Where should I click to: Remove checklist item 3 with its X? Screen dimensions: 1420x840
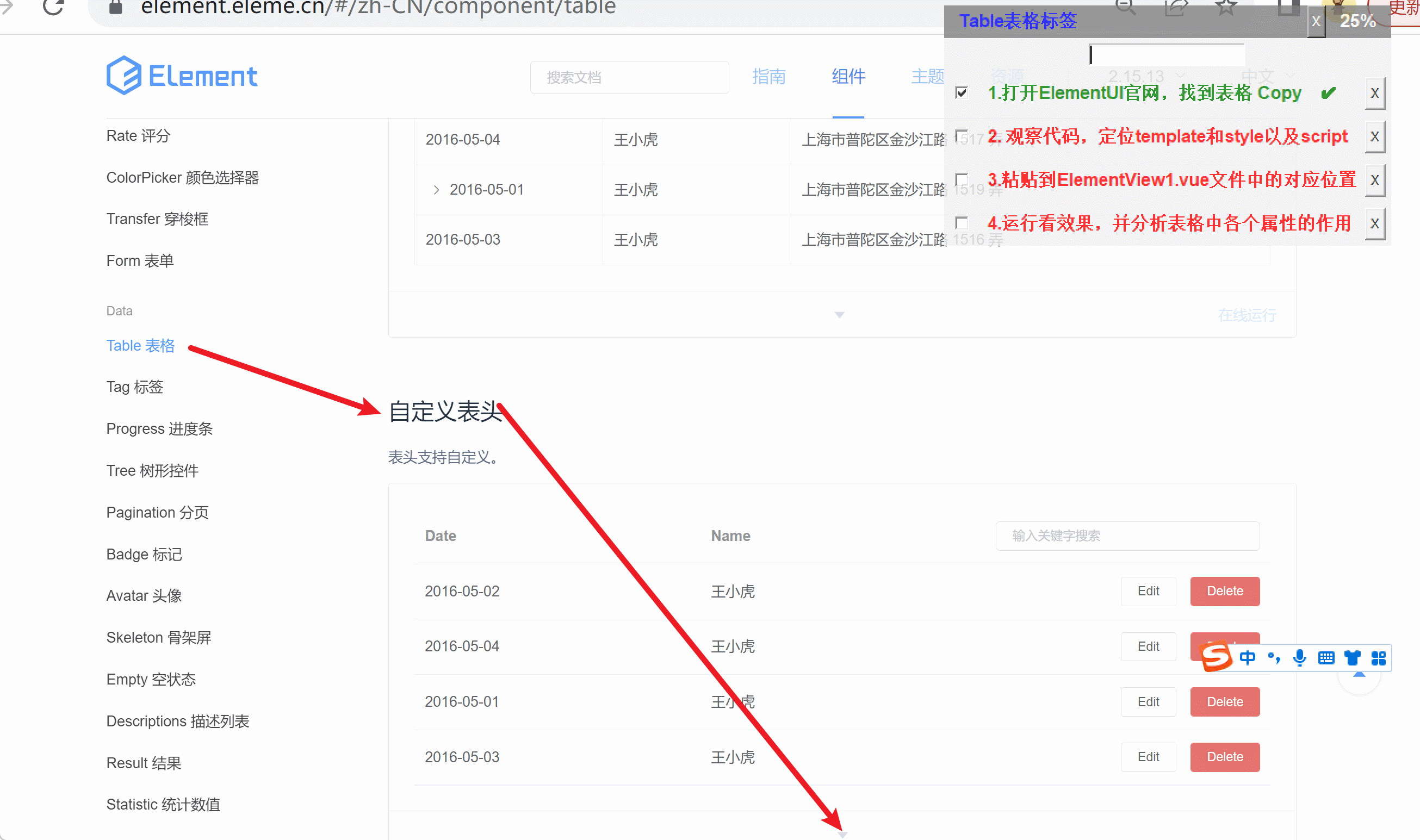tap(1375, 180)
